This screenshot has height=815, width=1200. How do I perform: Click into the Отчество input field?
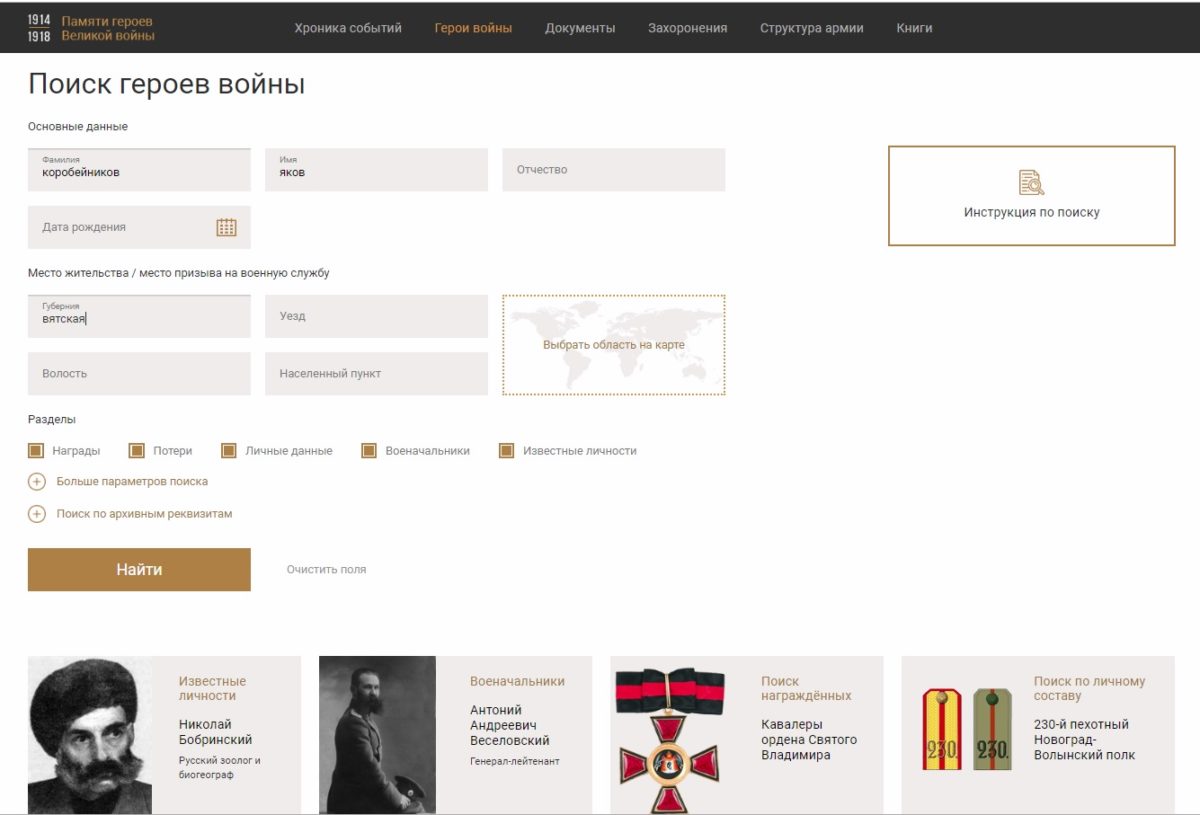613,170
